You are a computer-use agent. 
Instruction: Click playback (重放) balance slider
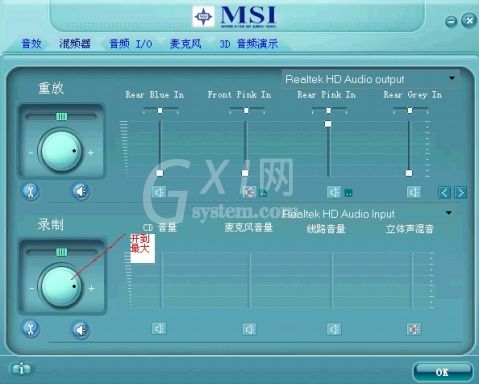point(61,116)
